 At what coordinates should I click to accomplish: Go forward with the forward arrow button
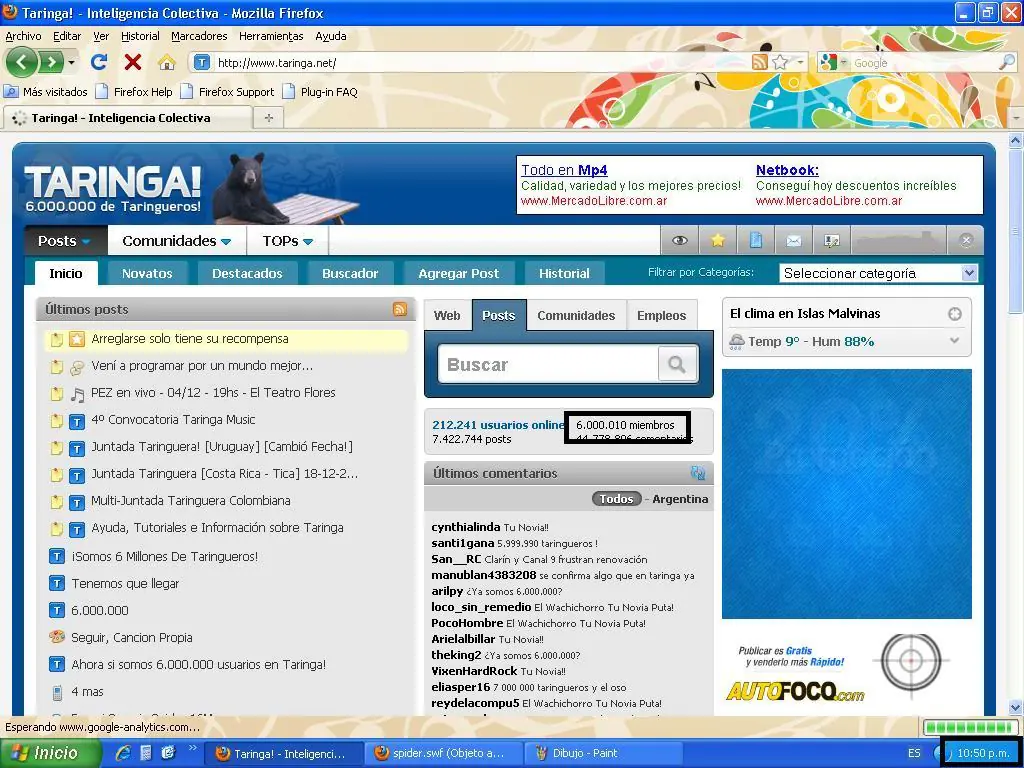pos(51,63)
